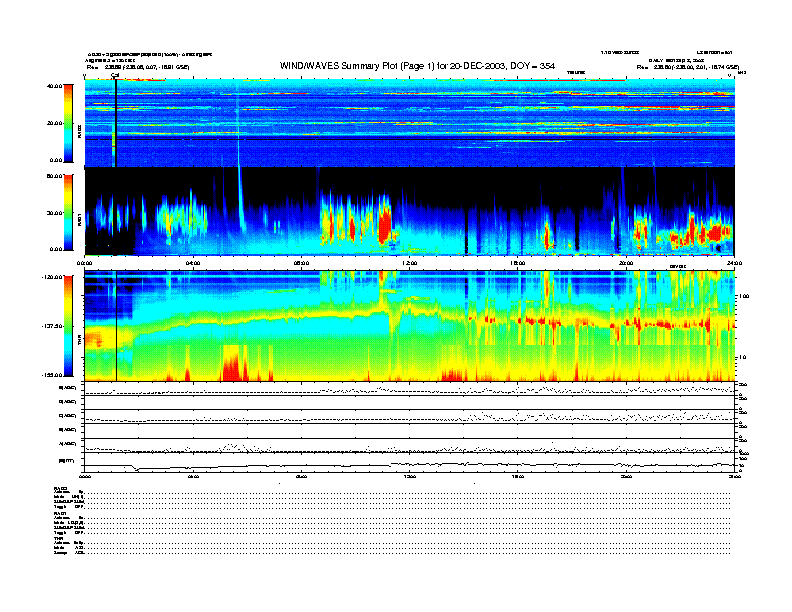
Task: Click the RAD2 color scale bar
Action: (x=68, y=123)
